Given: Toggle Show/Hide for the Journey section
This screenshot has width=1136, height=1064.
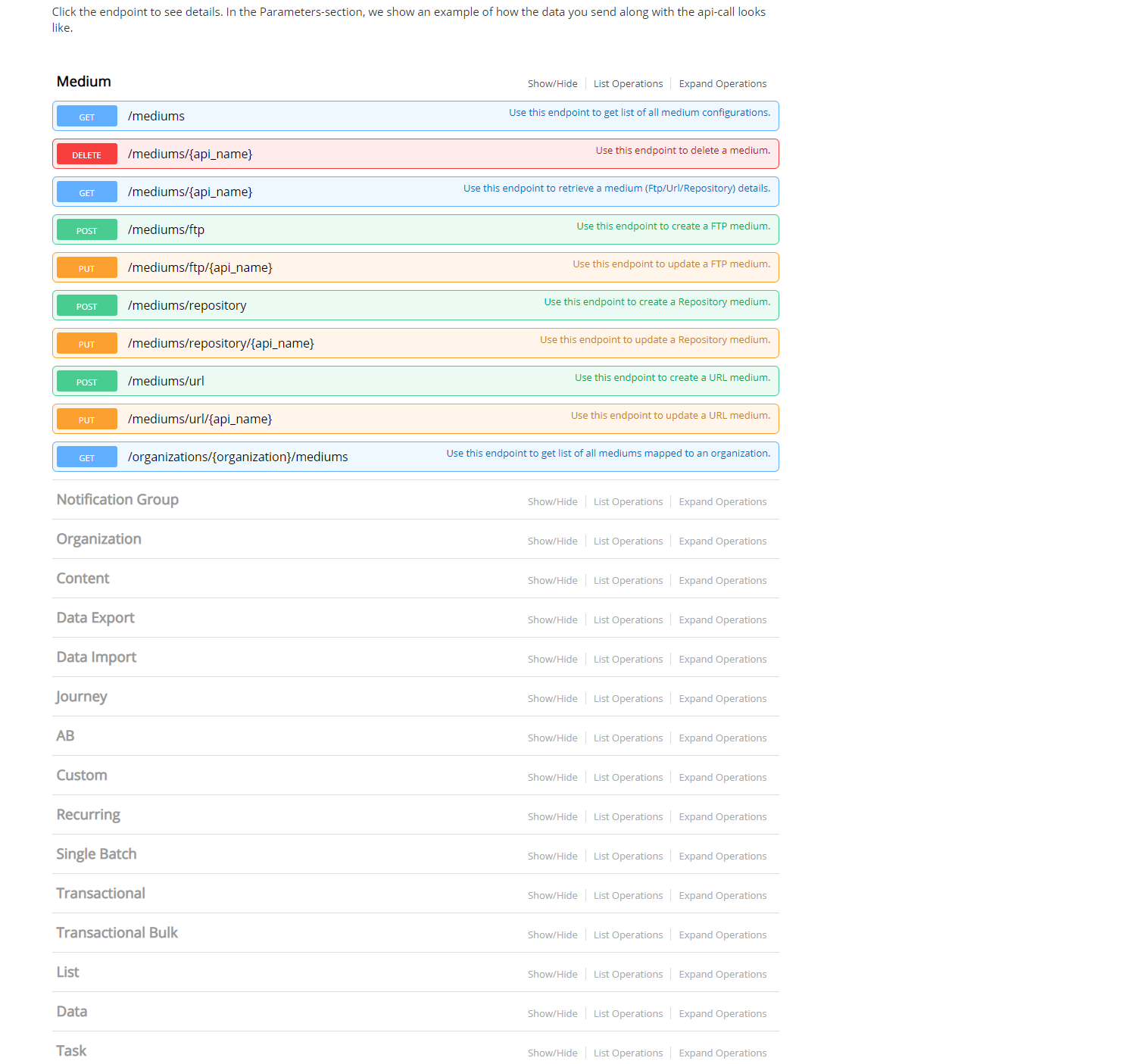Looking at the screenshot, I should pyautogui.click(x=552, y=698).
